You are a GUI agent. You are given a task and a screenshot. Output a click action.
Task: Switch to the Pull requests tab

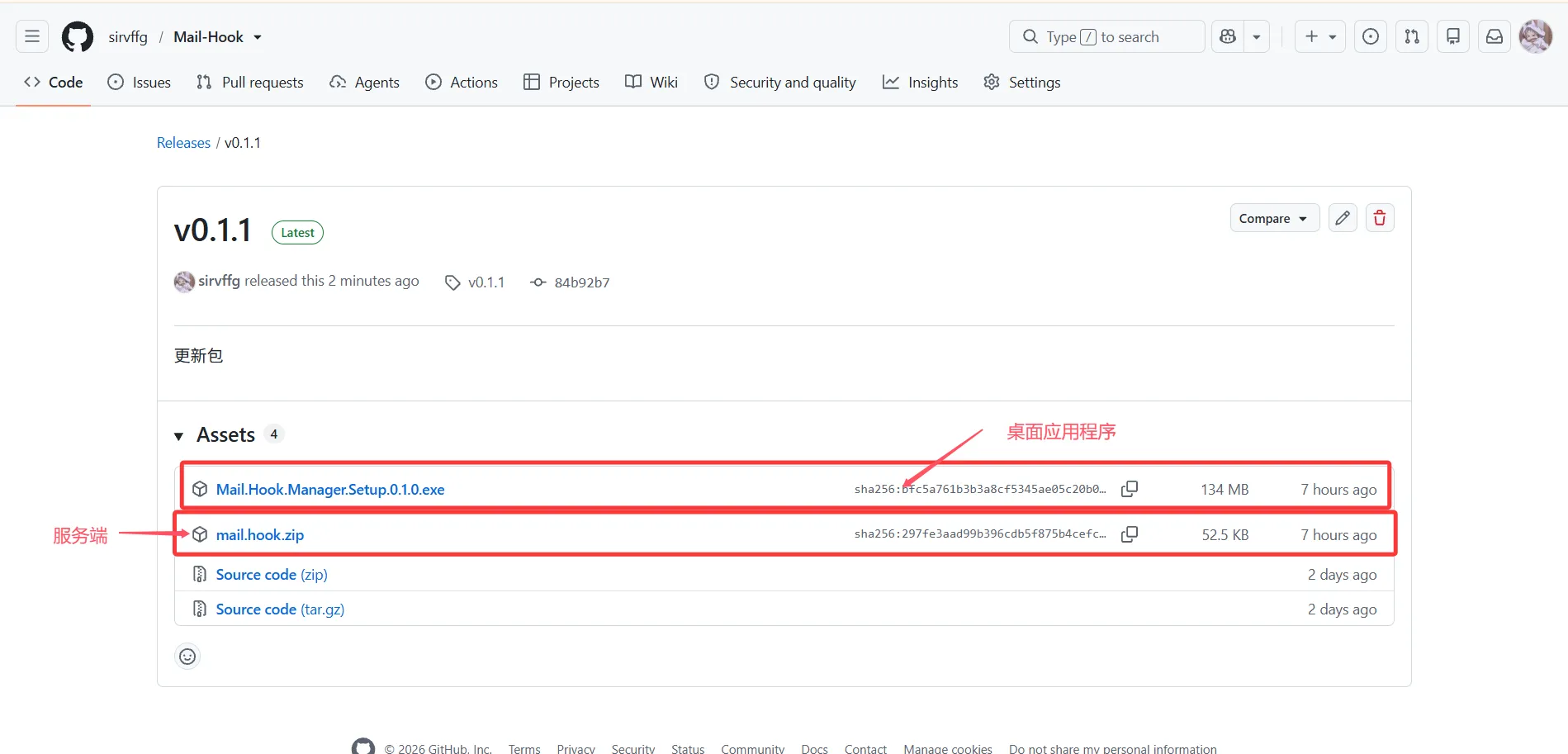click(x=250, y=83)
